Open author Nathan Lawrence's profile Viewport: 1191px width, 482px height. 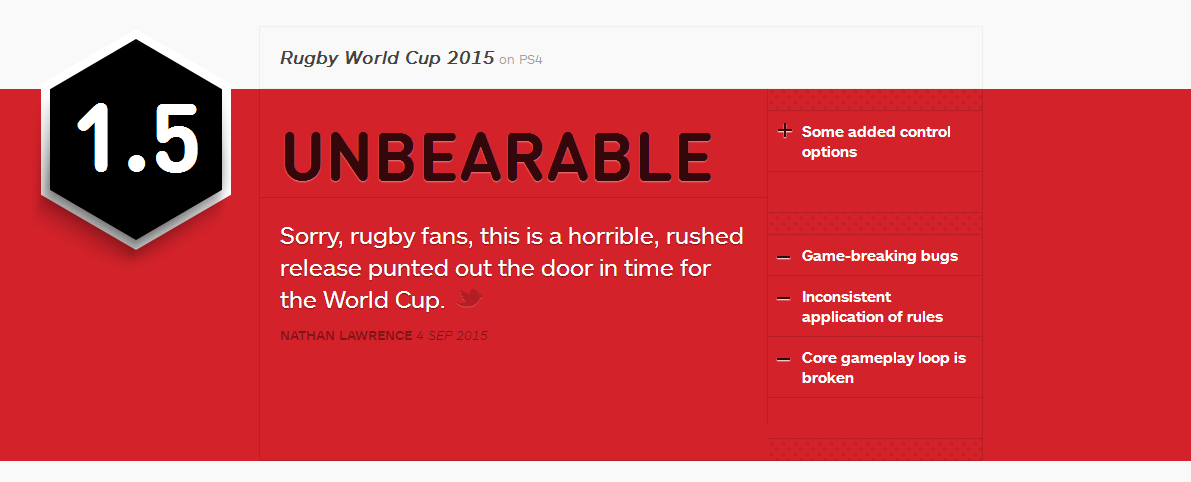(346, 336)
